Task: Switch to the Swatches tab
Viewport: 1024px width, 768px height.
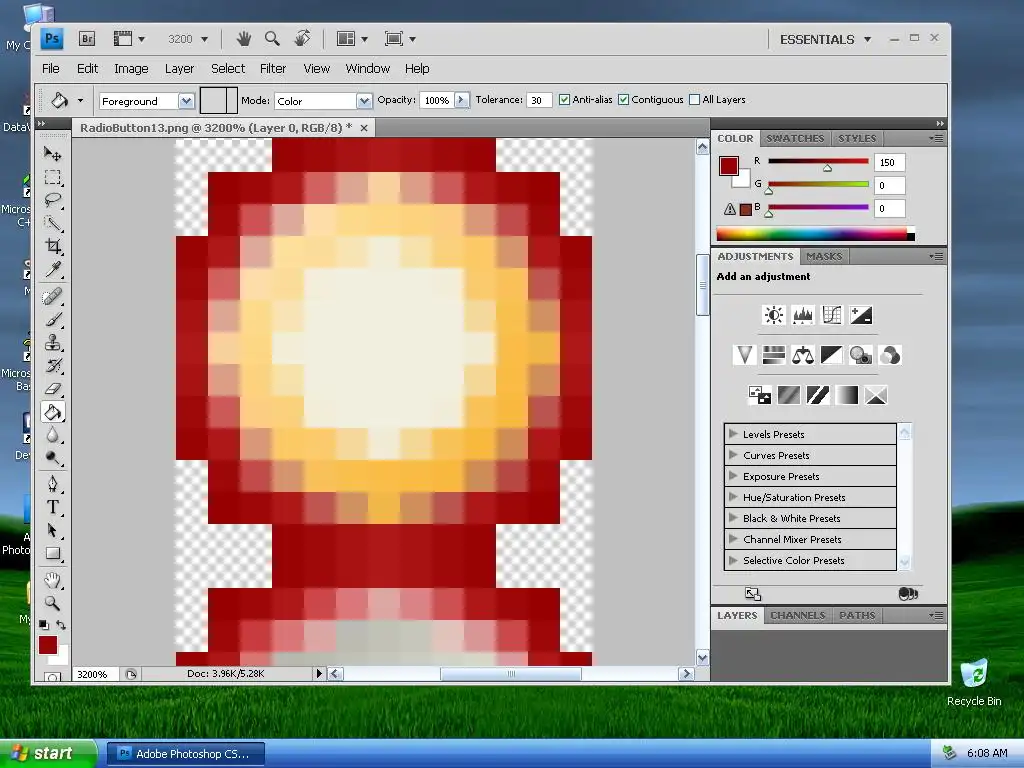Action: [x=795, y=138]
